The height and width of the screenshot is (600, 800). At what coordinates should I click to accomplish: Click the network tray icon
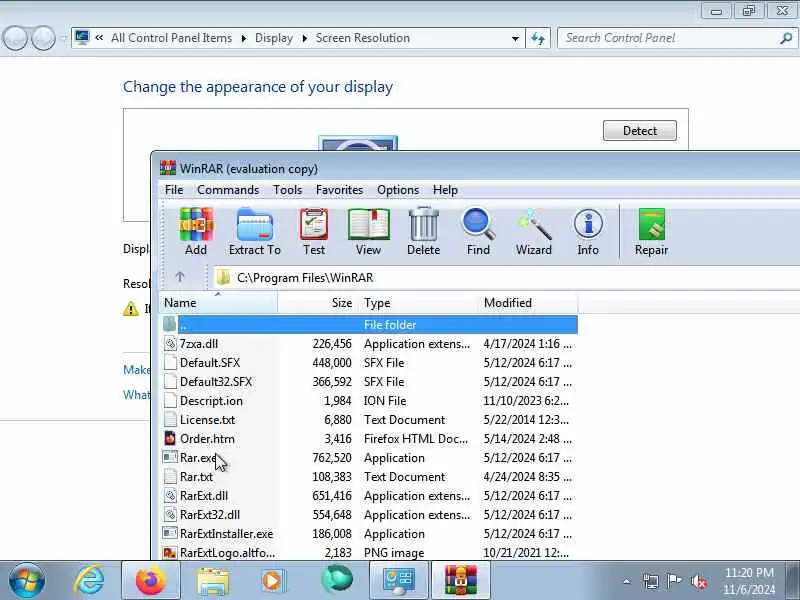click(651, 581)
